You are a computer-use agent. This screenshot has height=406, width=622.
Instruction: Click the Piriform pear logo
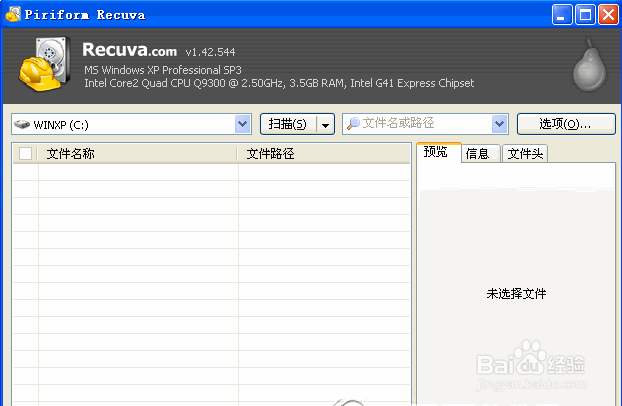coord(589,65)
